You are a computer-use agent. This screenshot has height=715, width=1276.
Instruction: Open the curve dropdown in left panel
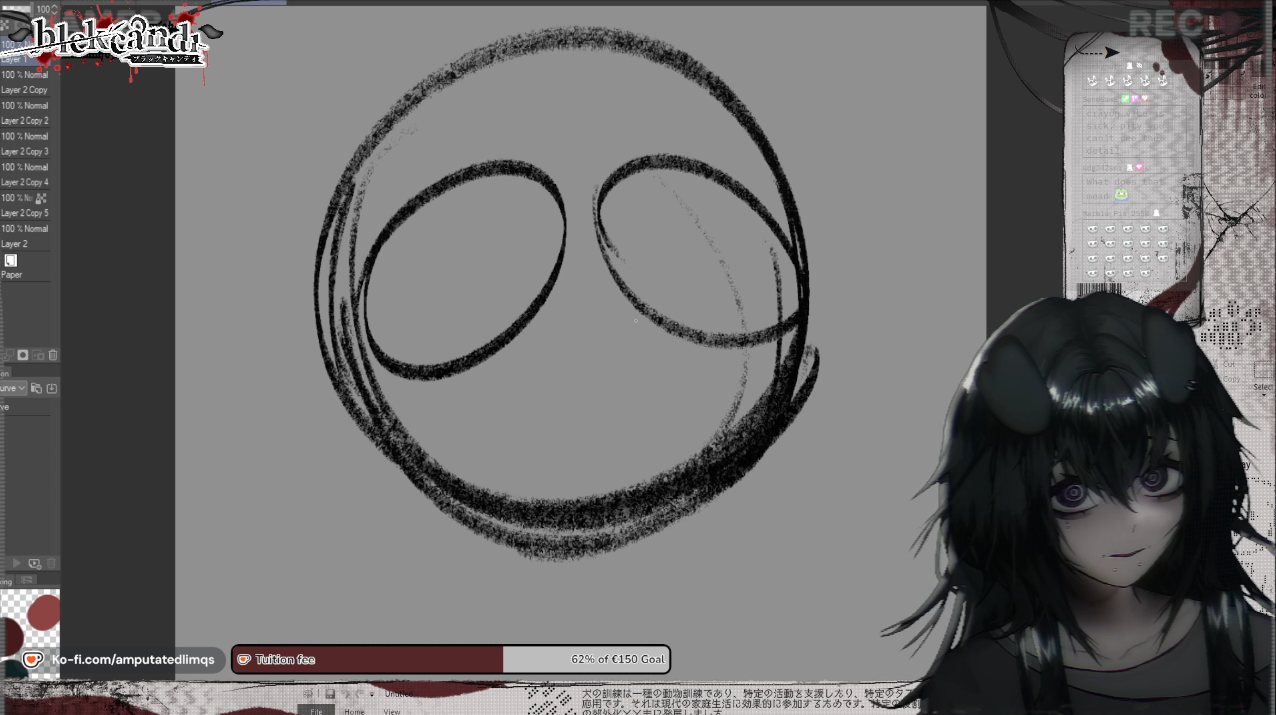tap(13, 388)
